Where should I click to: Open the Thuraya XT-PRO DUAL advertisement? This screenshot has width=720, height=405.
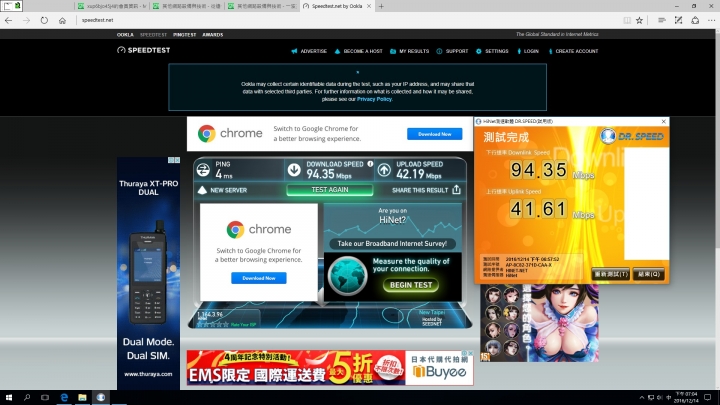coord(148,273)
